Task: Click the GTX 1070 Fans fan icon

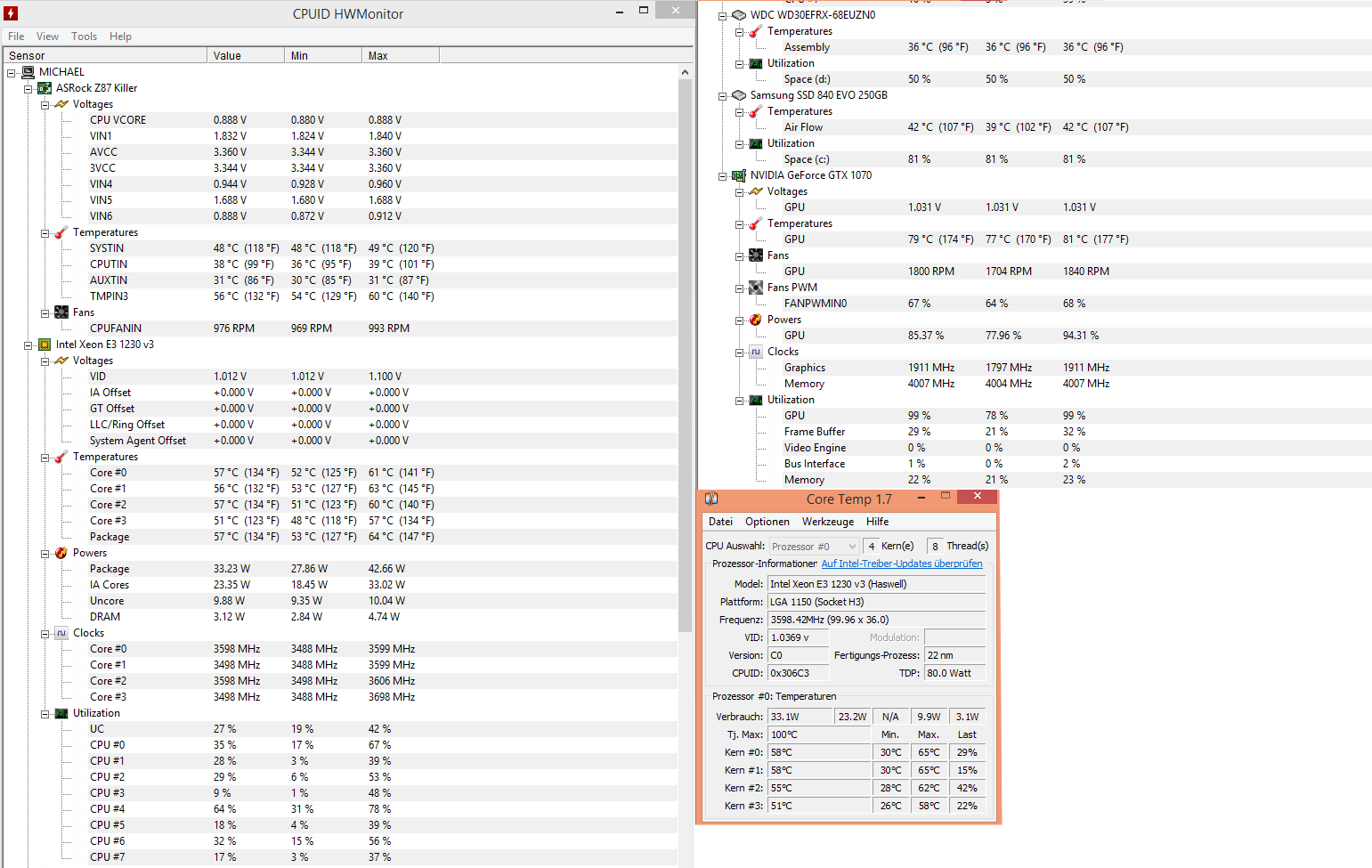Action: click(x=756, y=256)
